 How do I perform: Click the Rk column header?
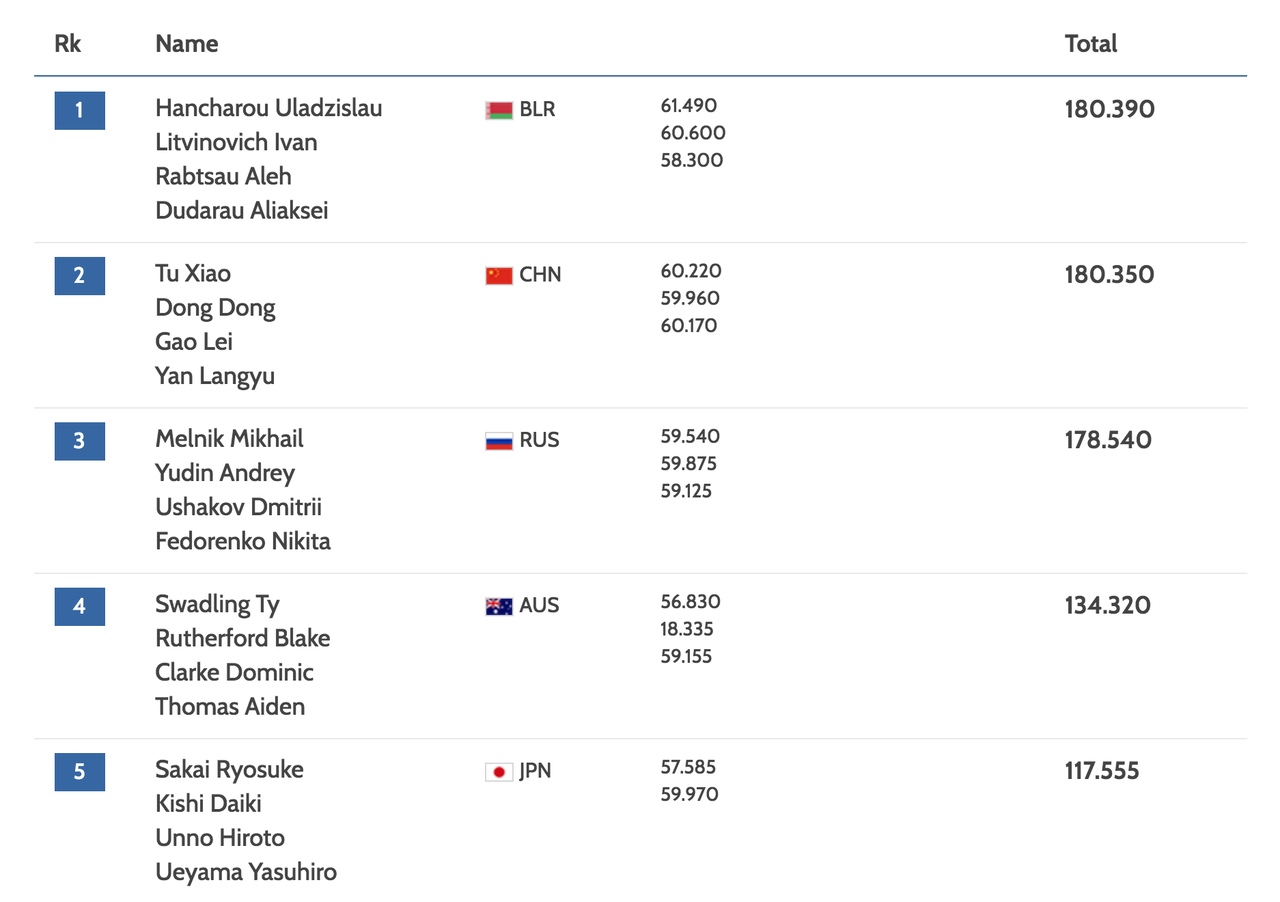coord(68,44)
